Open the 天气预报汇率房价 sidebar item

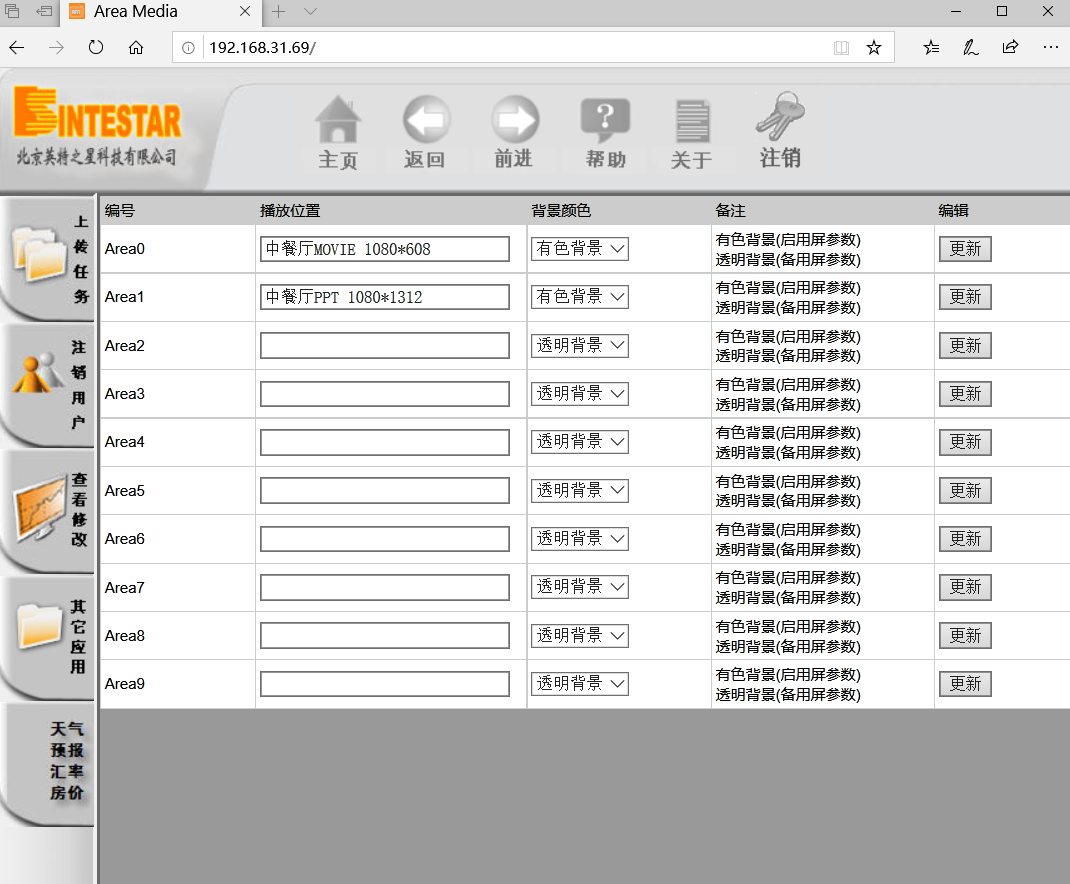(48, 762)
